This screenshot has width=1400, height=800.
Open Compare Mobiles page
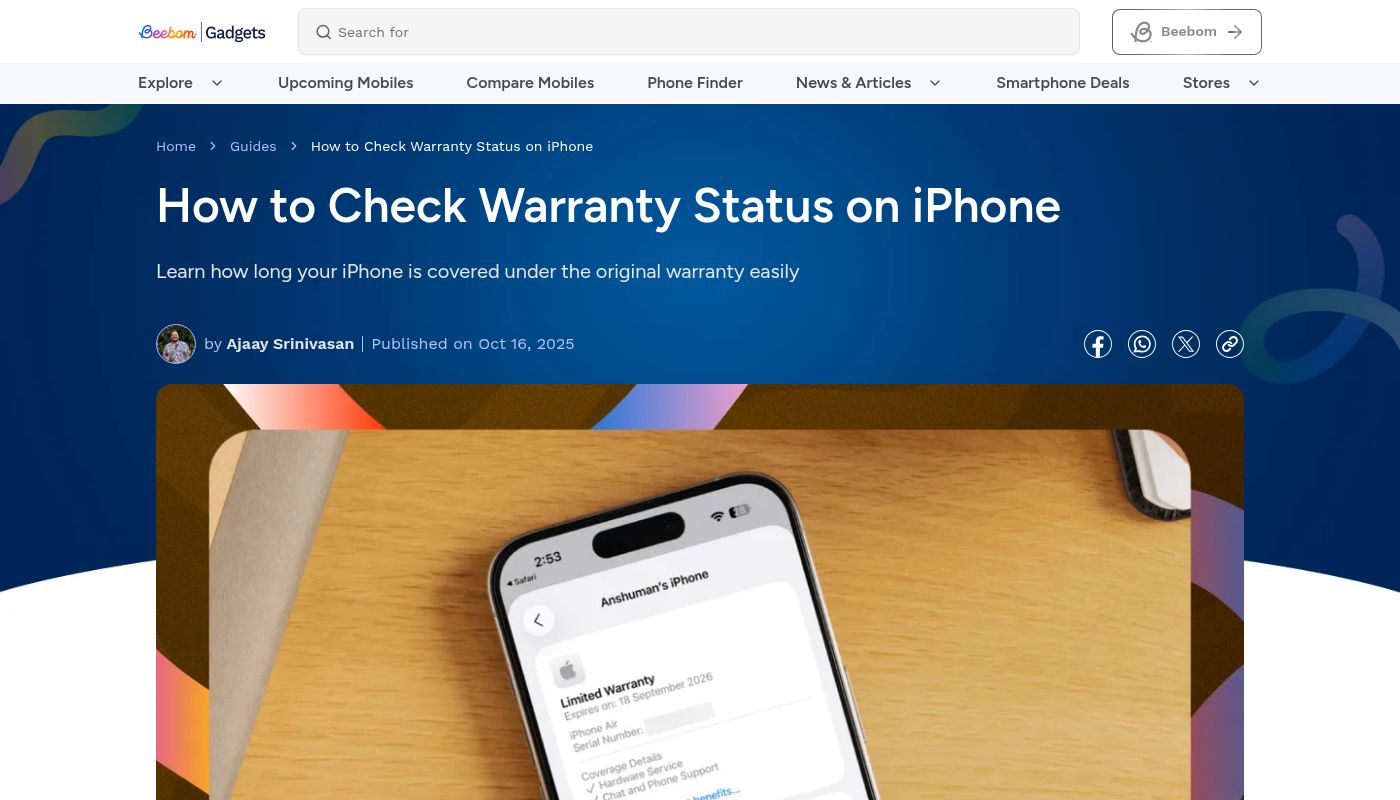click(530, 83)
